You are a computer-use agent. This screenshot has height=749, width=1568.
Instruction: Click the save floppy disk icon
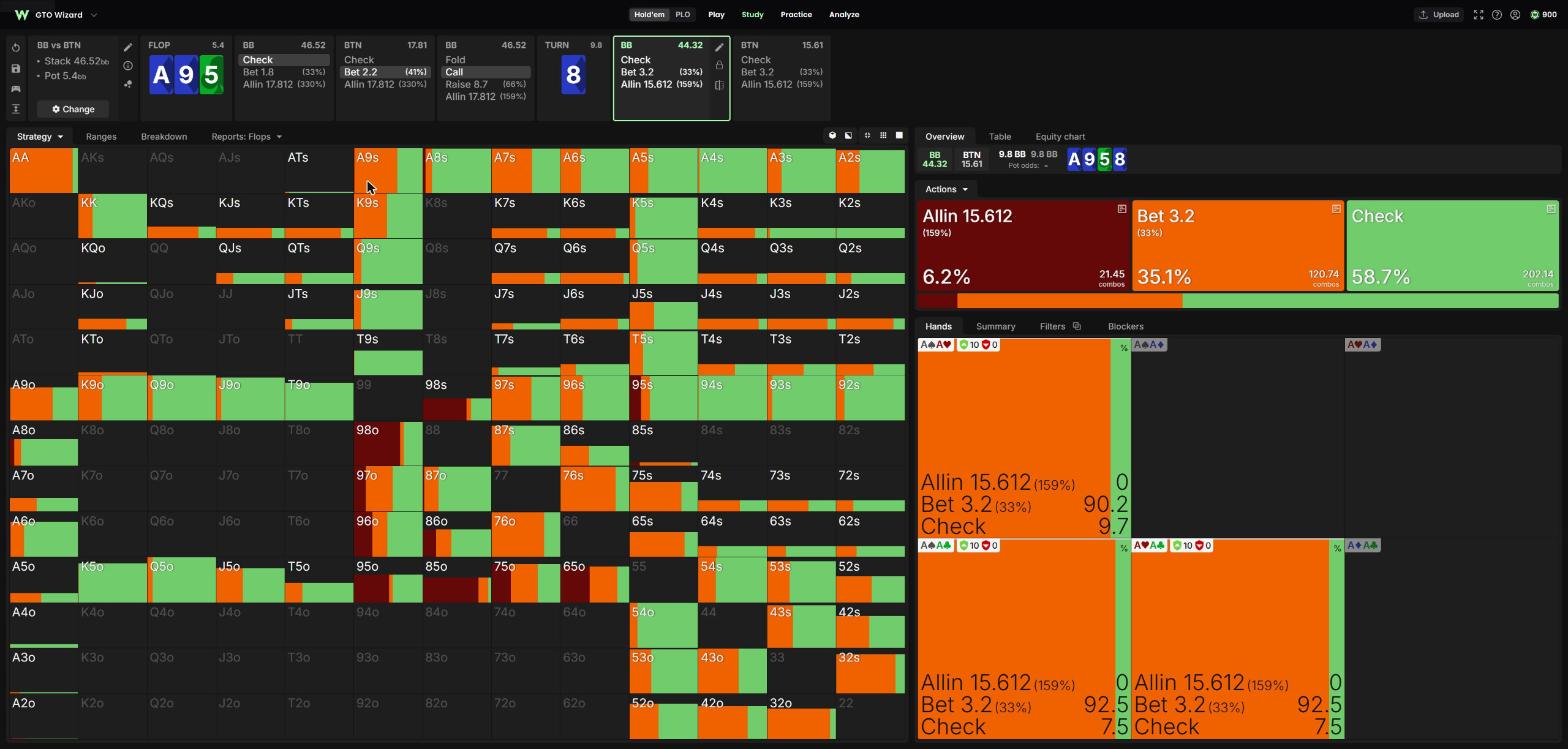(x=16, y=68)
